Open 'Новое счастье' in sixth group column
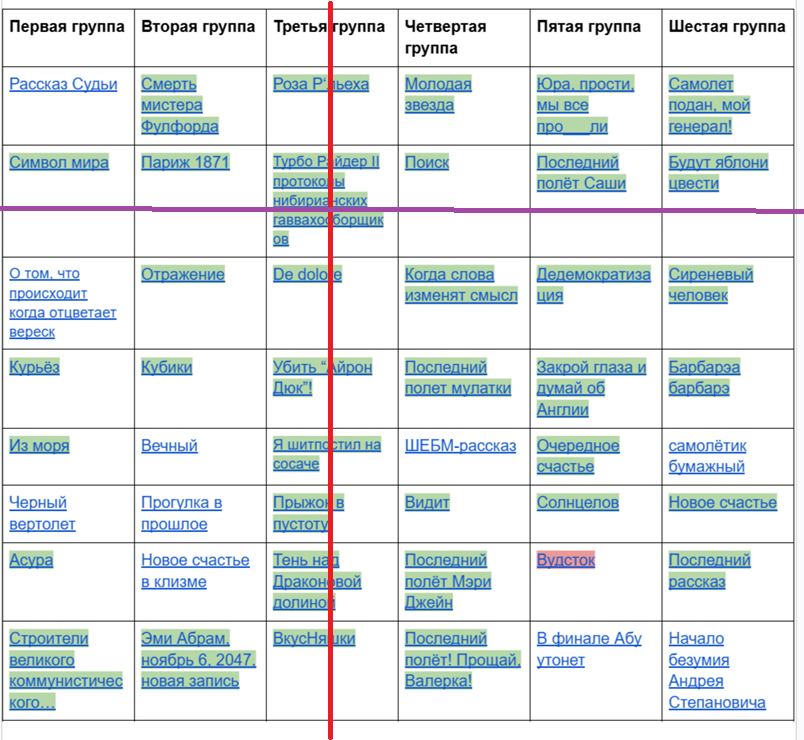 pyautogui.click(x=722, y=502)
